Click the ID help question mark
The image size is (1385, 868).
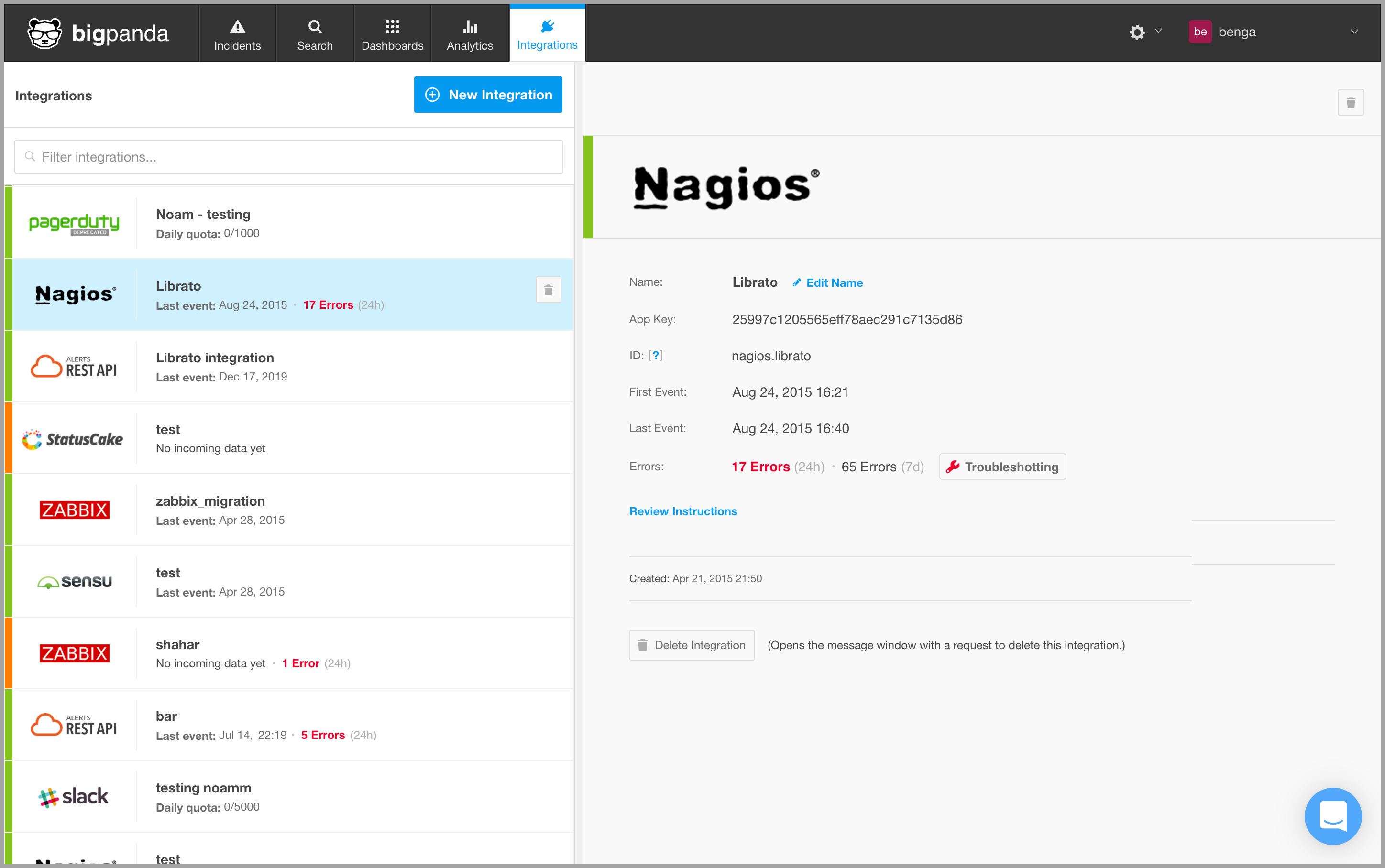656,355
